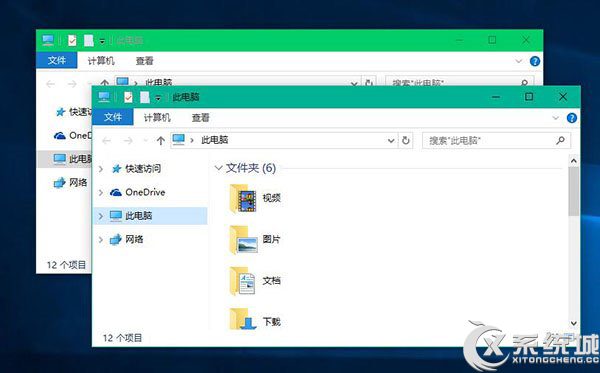This screenshot has height=373, width=600.
Task: Expand the 快速访问 tree node in front window
Action: coord(101,169)
